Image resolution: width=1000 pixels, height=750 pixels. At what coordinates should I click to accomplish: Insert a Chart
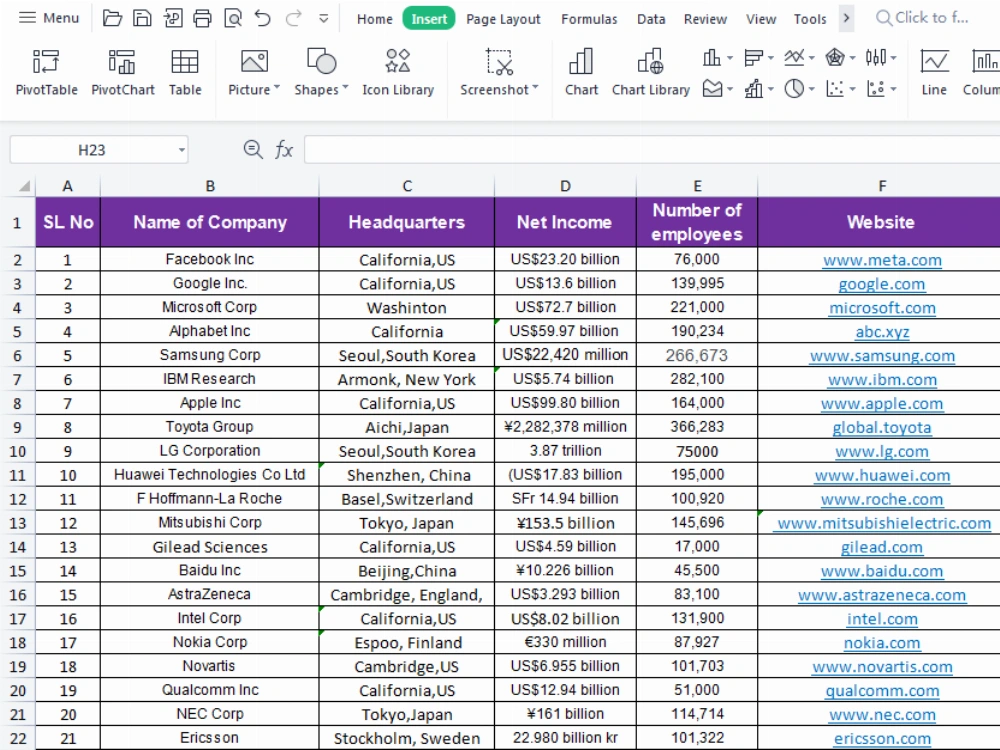coord(581,73)
